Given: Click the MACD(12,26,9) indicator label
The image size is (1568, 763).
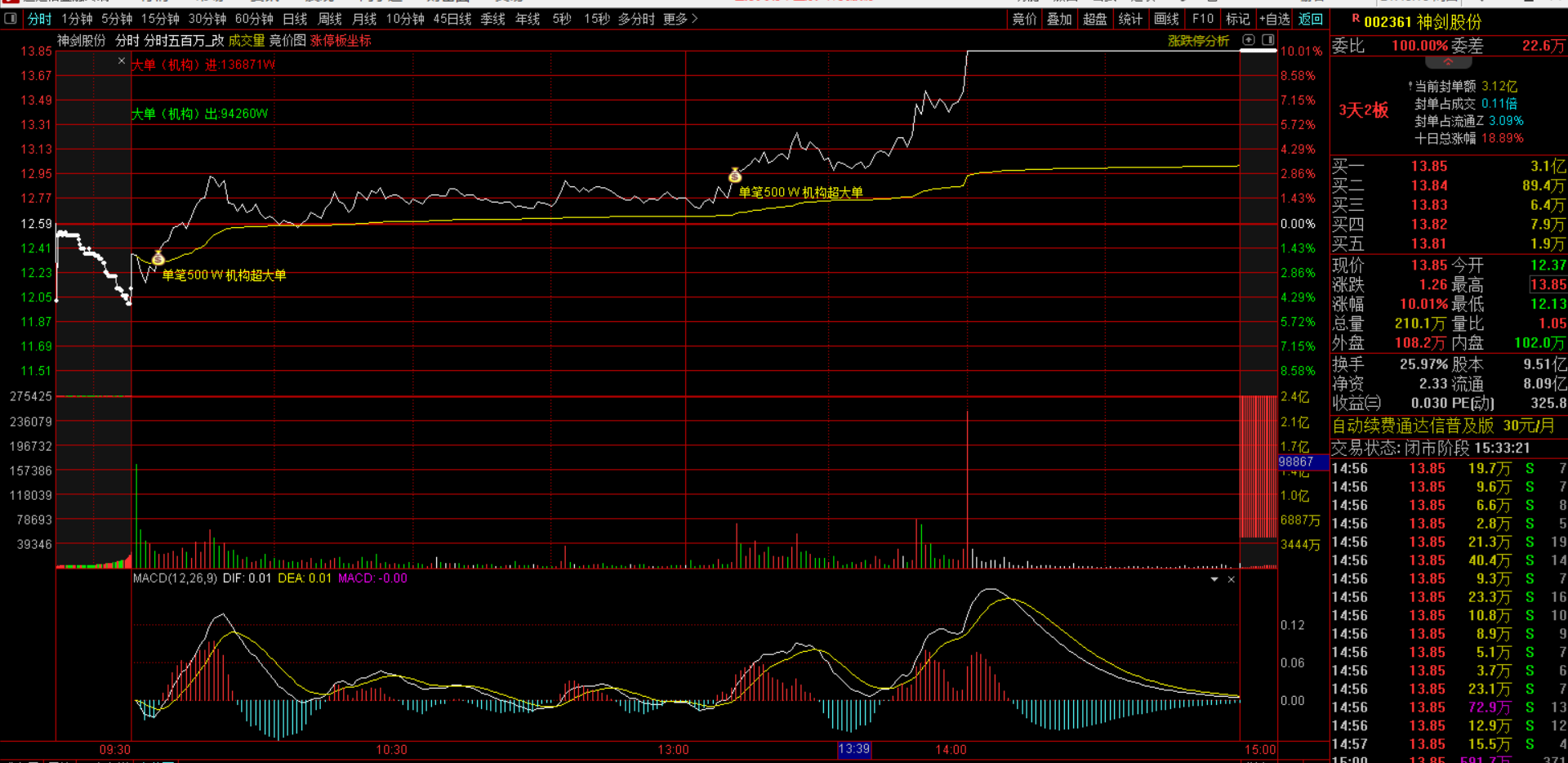Looking at the screenshot, I should pos(175,578).
